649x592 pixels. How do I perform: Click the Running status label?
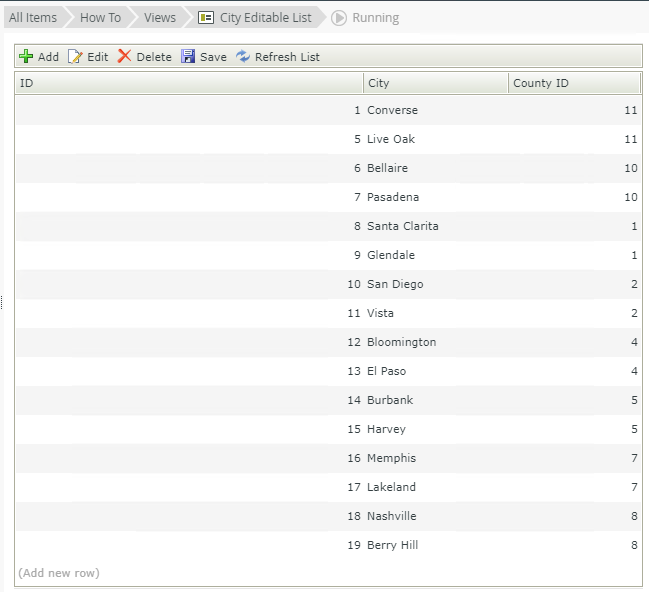pyautogui.click(x=375, y=18)
